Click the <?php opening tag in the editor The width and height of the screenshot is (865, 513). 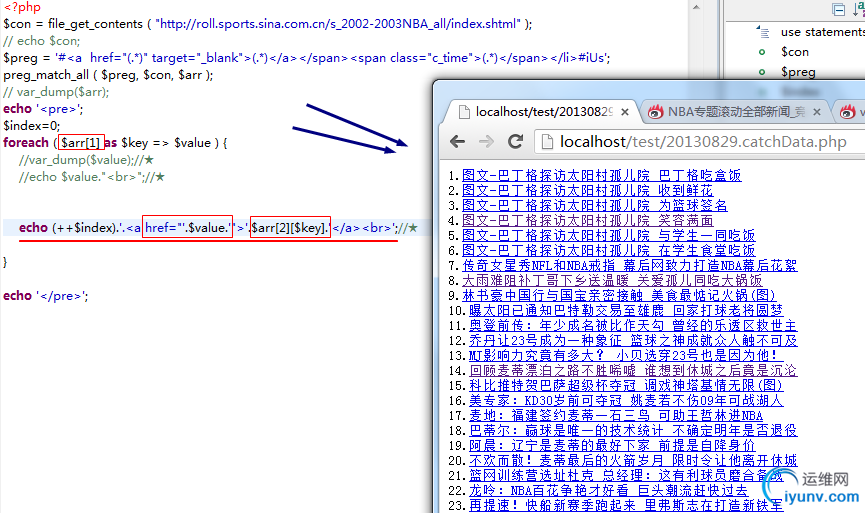coord(22,8)
